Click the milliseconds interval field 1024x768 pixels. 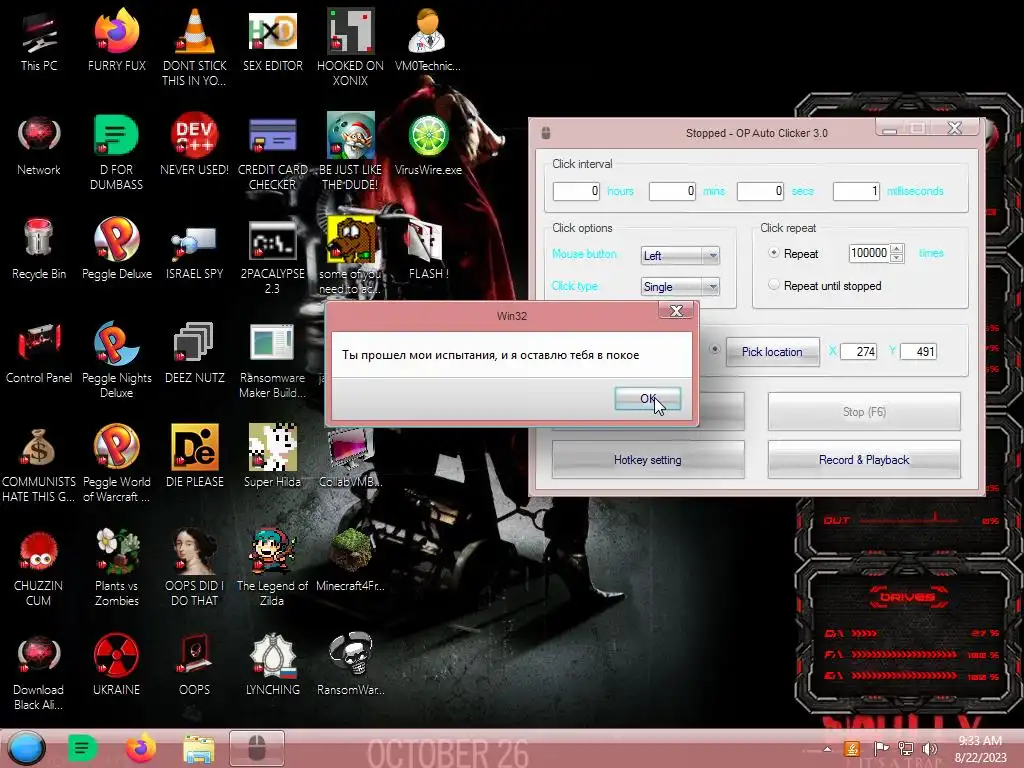856,191
